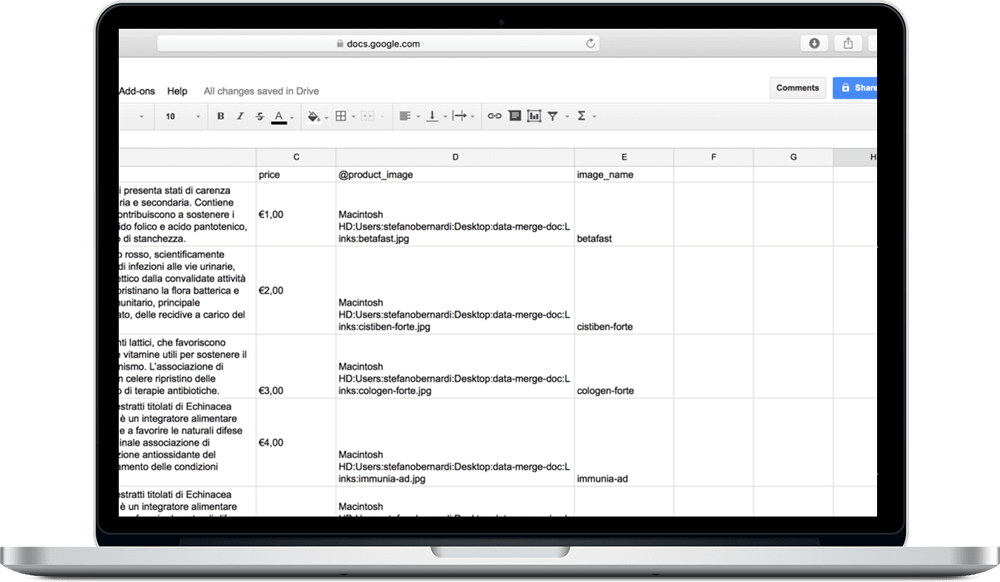Insert a comment from toolbar
Viewport: 1000px width, 582px height.
tap(515, 116)
